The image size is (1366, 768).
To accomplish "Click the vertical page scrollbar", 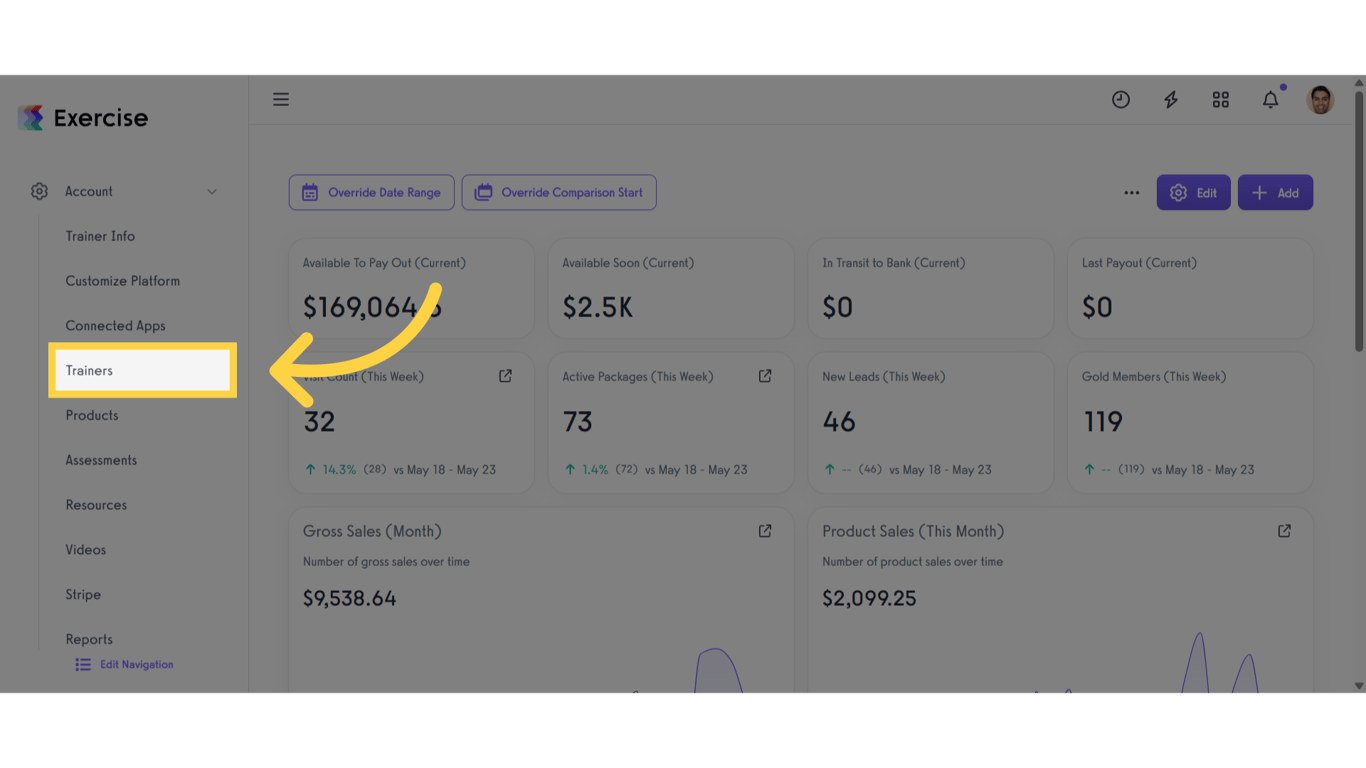I will tap(1358, 220).
